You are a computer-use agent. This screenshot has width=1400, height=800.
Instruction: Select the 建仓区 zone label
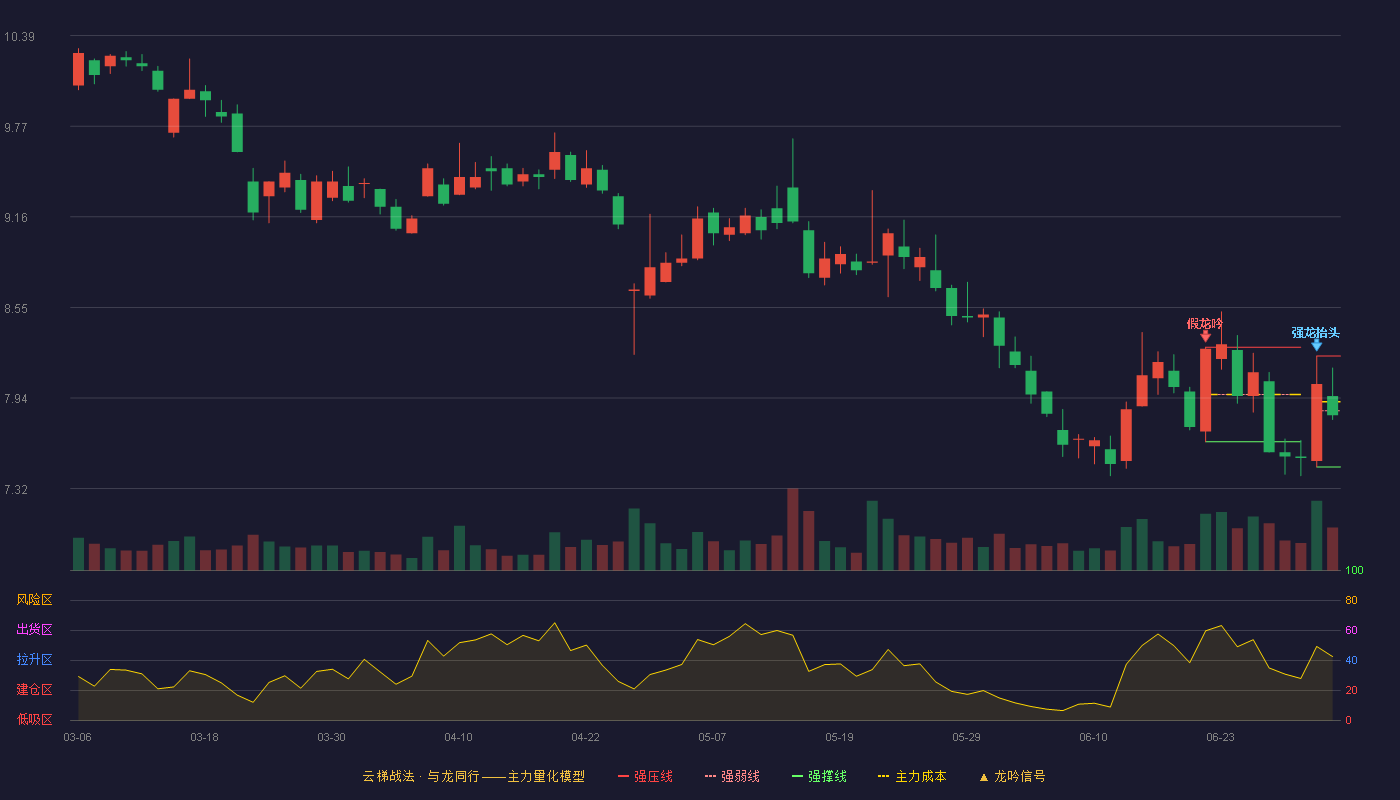point(34,690)
